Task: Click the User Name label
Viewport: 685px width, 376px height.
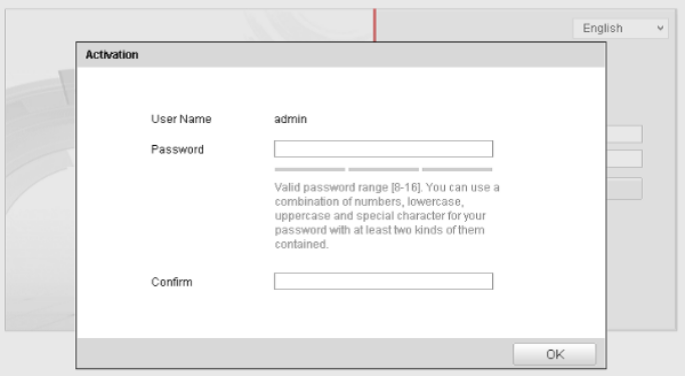Action: click(181, 119)
